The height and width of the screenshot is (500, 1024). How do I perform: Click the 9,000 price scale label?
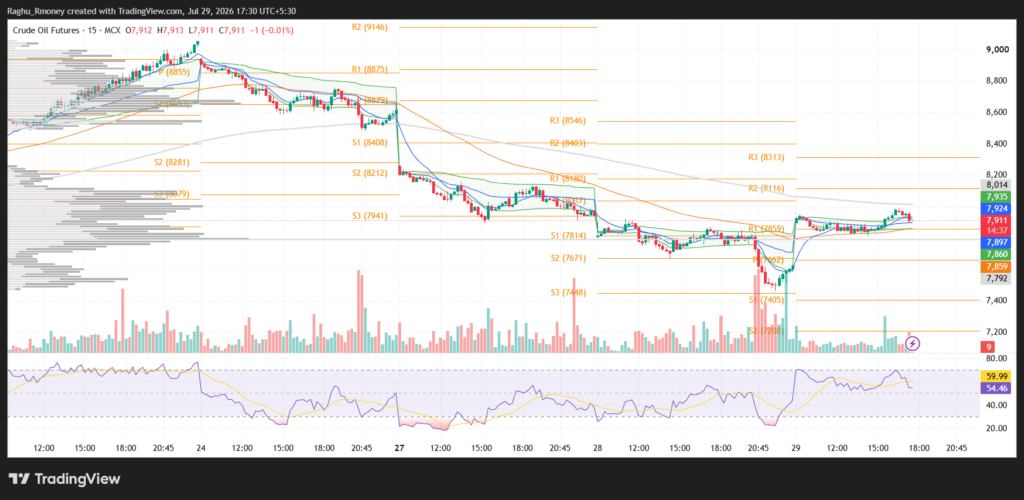[x=997, y=50]
